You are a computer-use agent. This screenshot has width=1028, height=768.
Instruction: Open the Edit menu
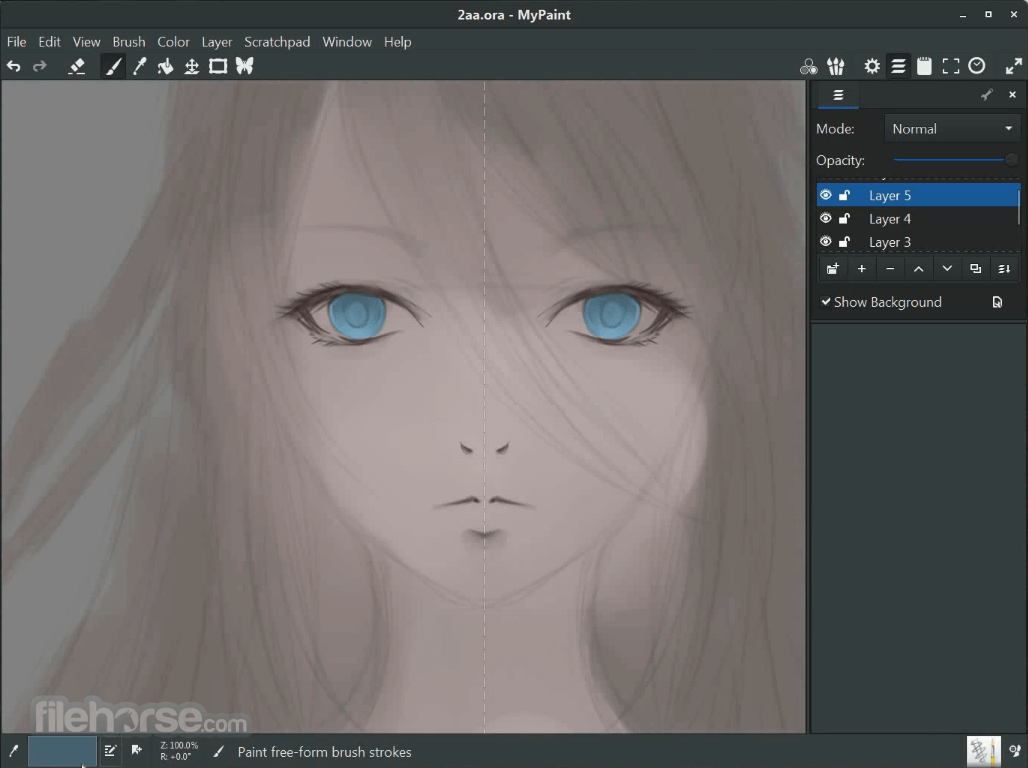[49, 42]
